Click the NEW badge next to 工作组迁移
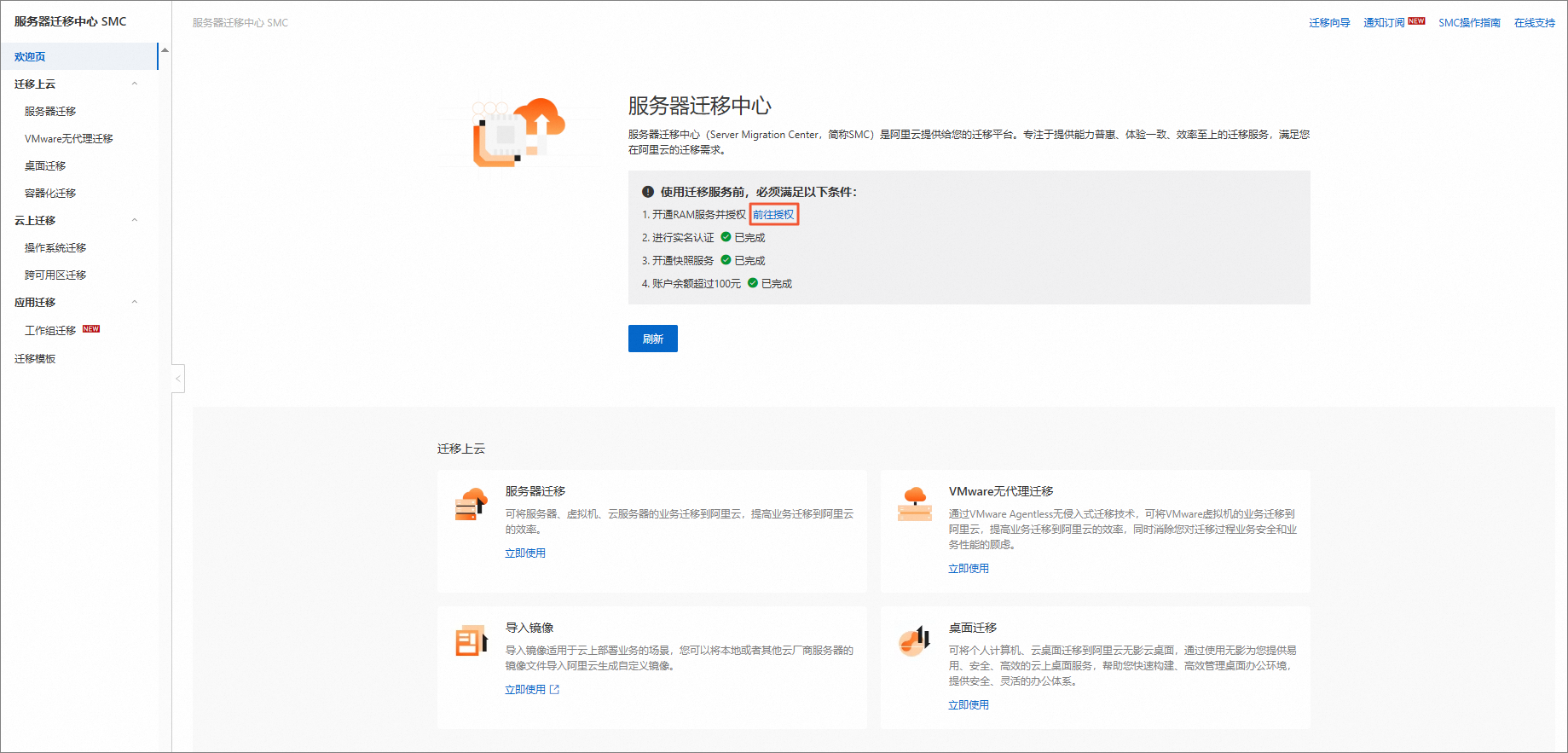The width and height of the screenshot is (1568, 753). click(x=91, y=328)
